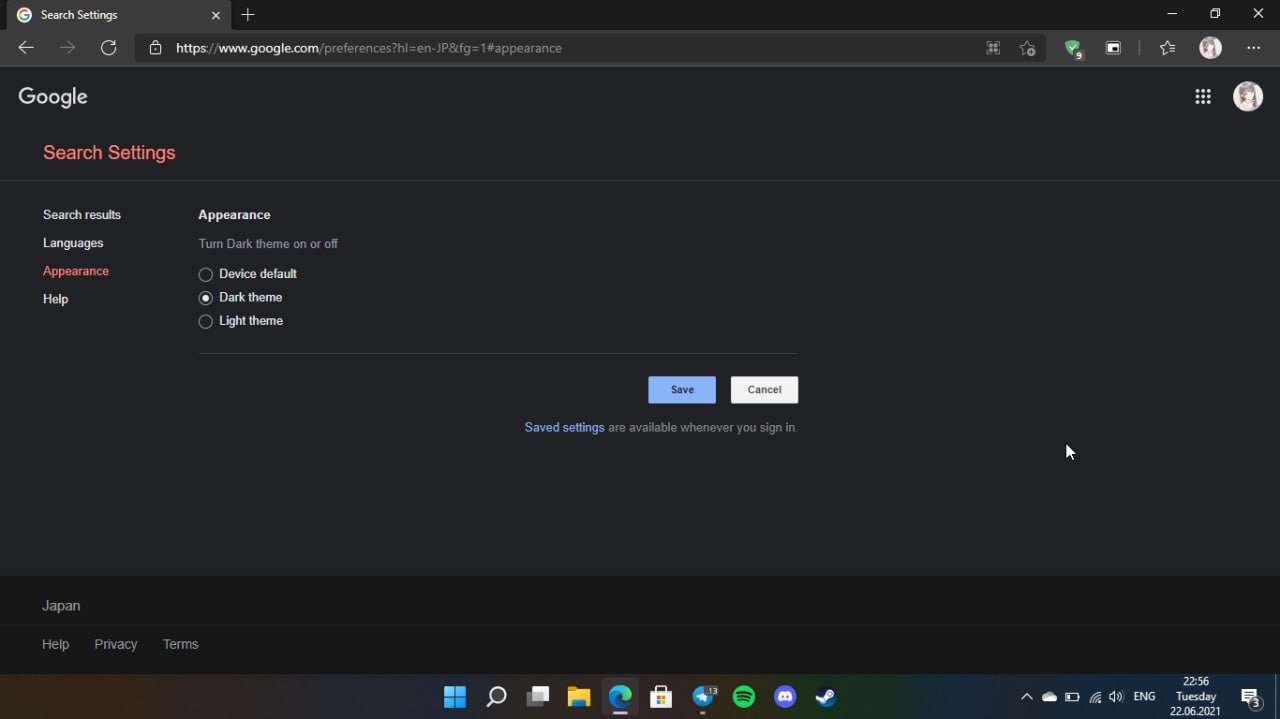1280x719 pixels.
Task: Click the battery status tray icon
Action: tap(1072, 696)
